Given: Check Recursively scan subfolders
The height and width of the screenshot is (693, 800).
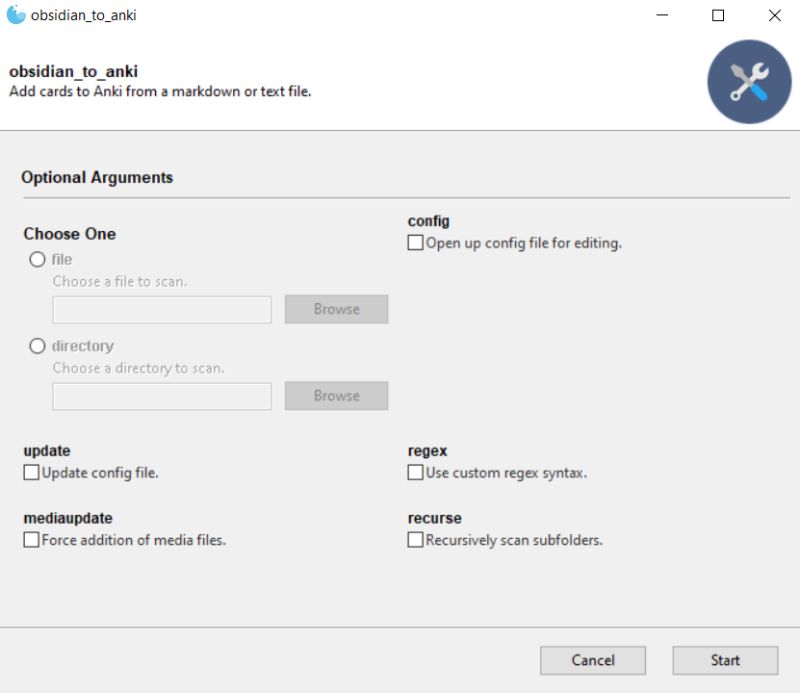Looking at the screenshot, I should pyautogui.click(x=415, y=539).
